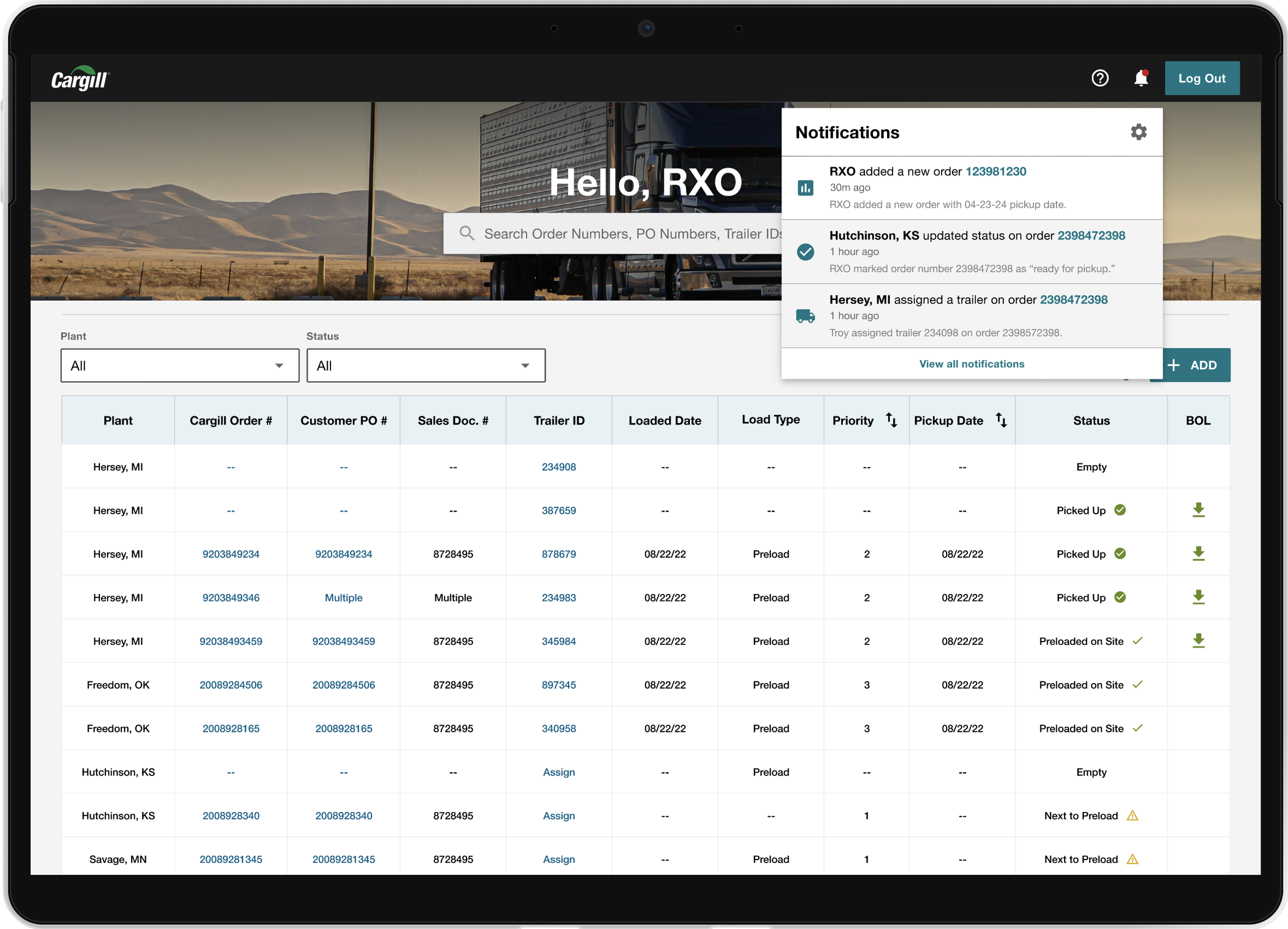This screenshot has width=1288, height=929.
Task: Open Cargill order 9203849234
Action: [x=231, y=554]
